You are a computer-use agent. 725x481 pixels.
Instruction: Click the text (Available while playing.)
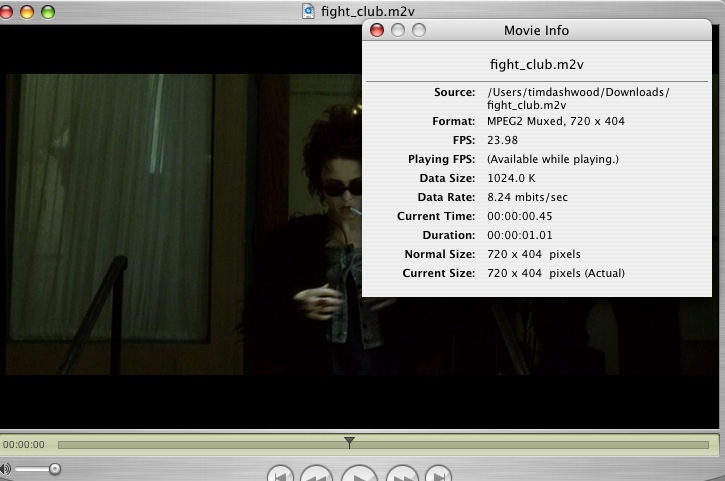coord(553,159)
